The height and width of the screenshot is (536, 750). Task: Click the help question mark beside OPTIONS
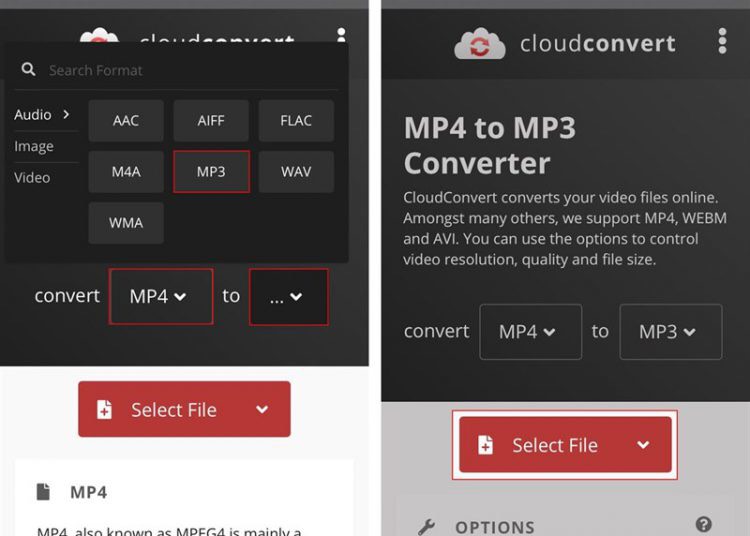pos(704,525)
